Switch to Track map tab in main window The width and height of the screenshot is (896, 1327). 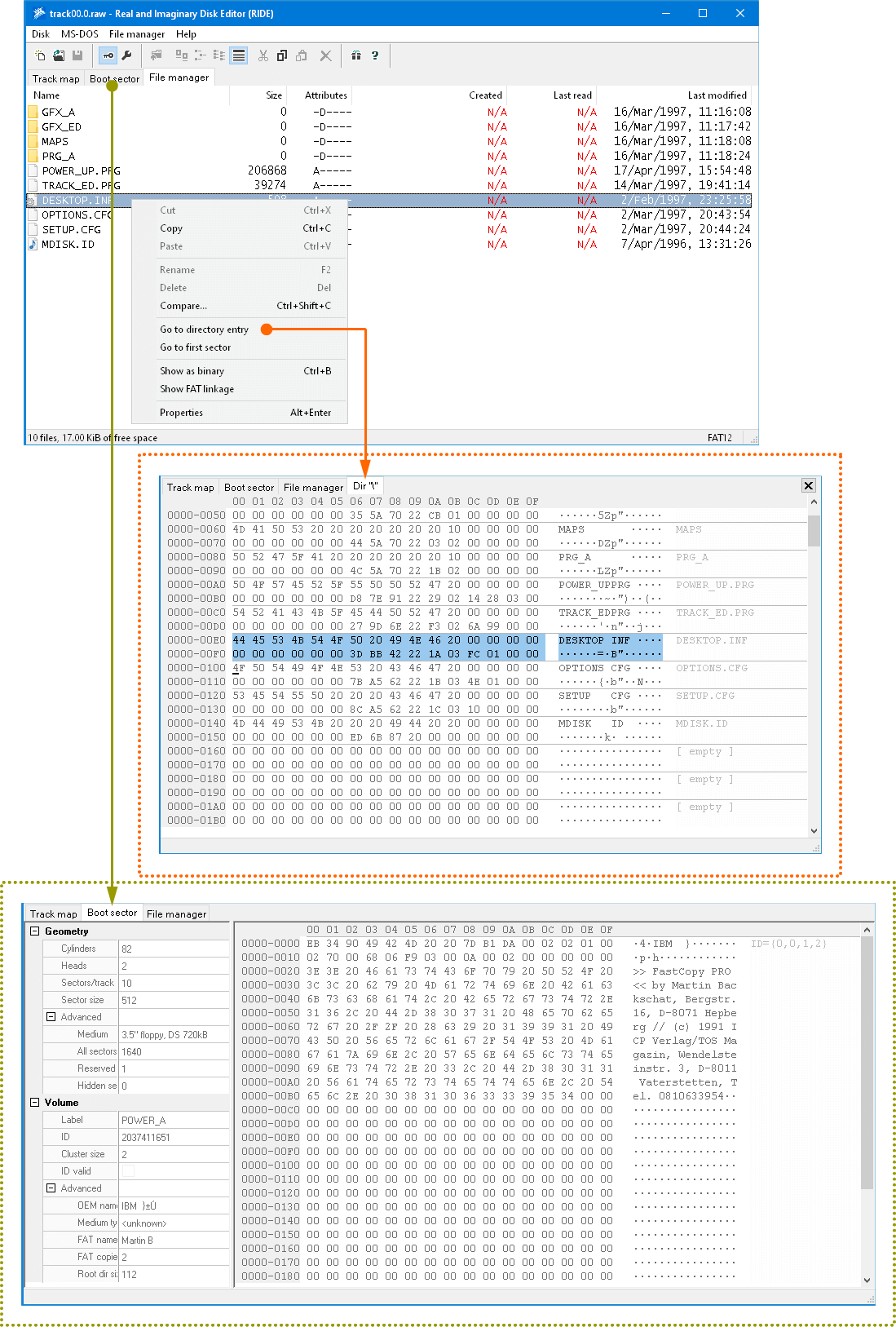[x=56, y=79]
